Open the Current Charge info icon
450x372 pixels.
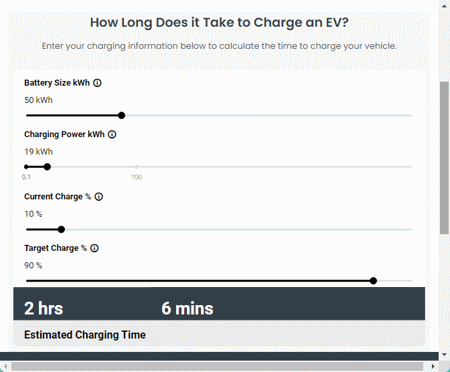point(99,197)
